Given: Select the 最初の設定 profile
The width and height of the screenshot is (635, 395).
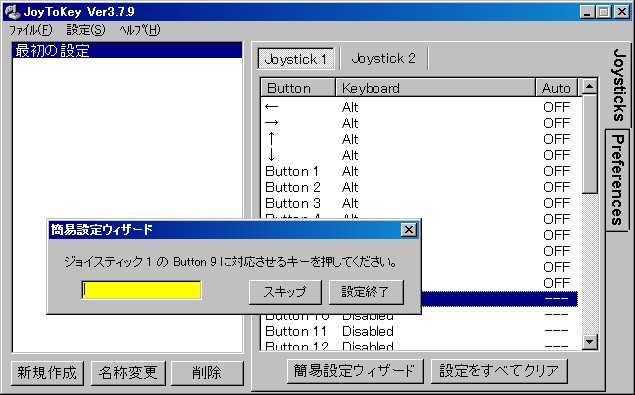Looking at the screenshot, I should click(127, 51).
